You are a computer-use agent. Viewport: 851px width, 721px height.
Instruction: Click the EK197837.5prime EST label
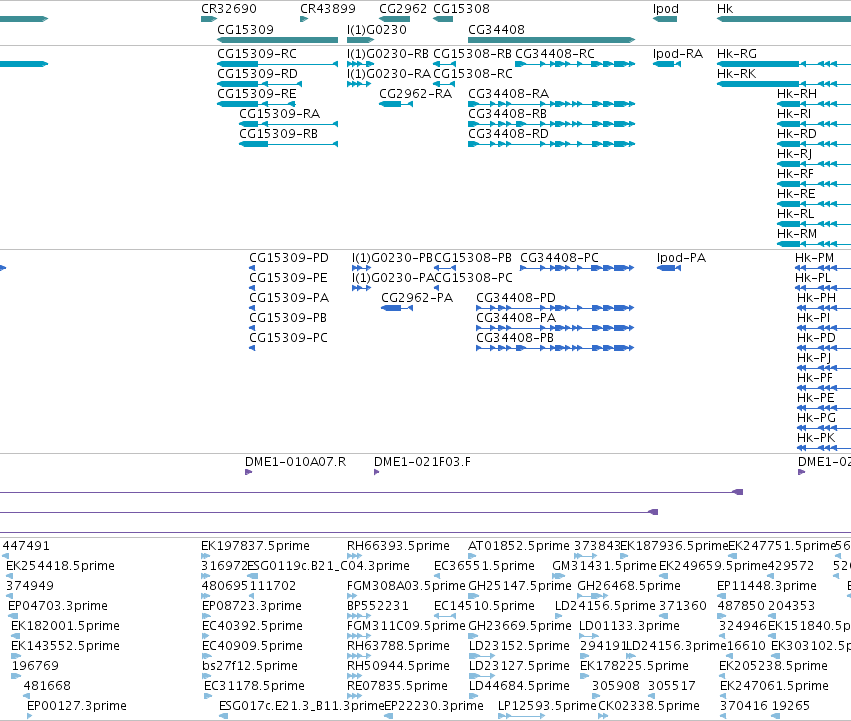255,546
